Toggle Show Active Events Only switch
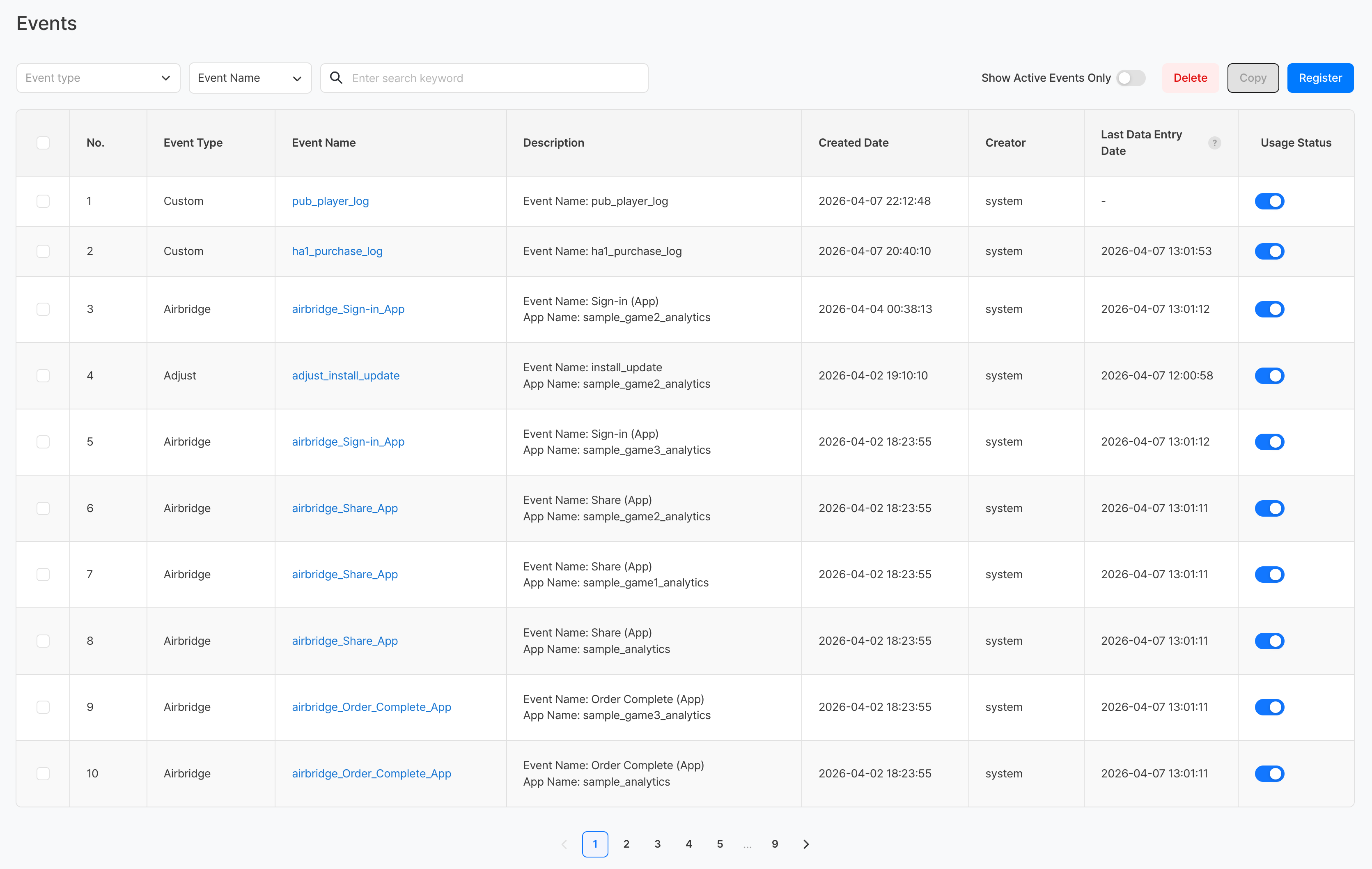Screen dimensions: 1372x869 tap(1131, 78)
